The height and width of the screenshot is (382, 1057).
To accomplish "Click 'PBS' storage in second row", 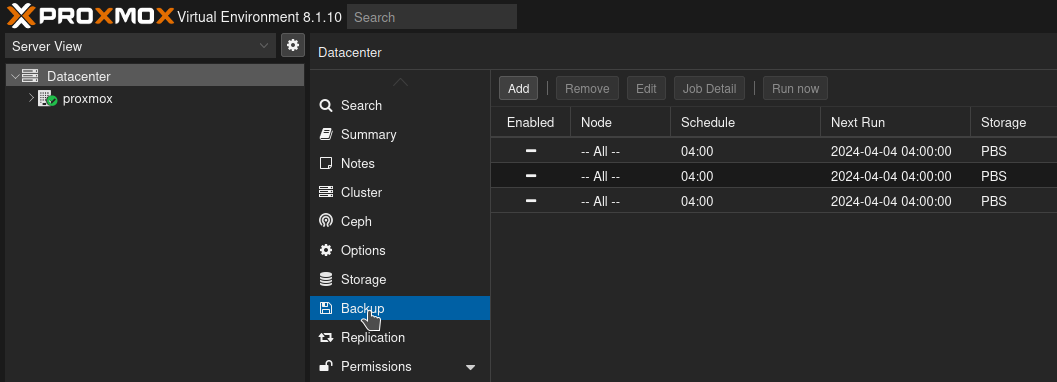I will tap(994, 177).
